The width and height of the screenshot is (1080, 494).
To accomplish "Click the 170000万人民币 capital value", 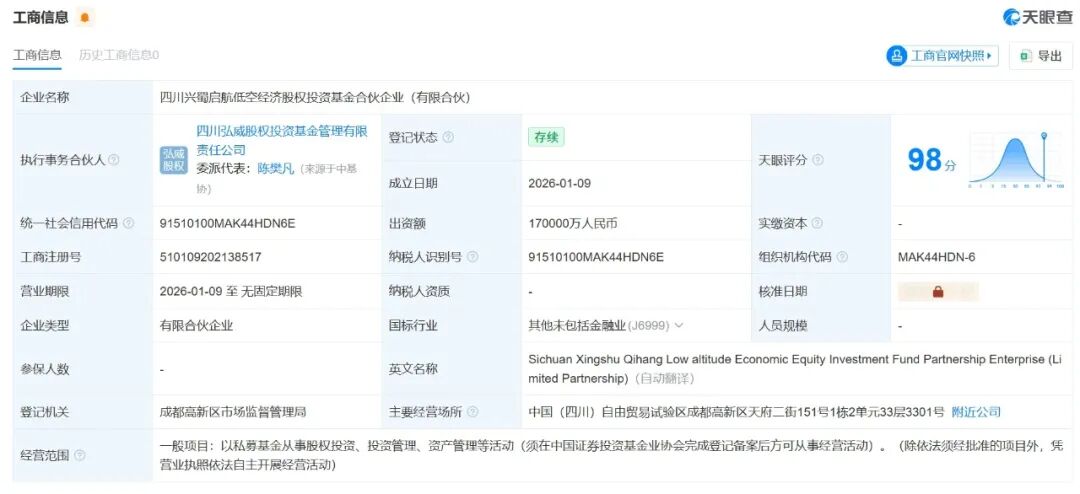I will [x=573, y=223].
